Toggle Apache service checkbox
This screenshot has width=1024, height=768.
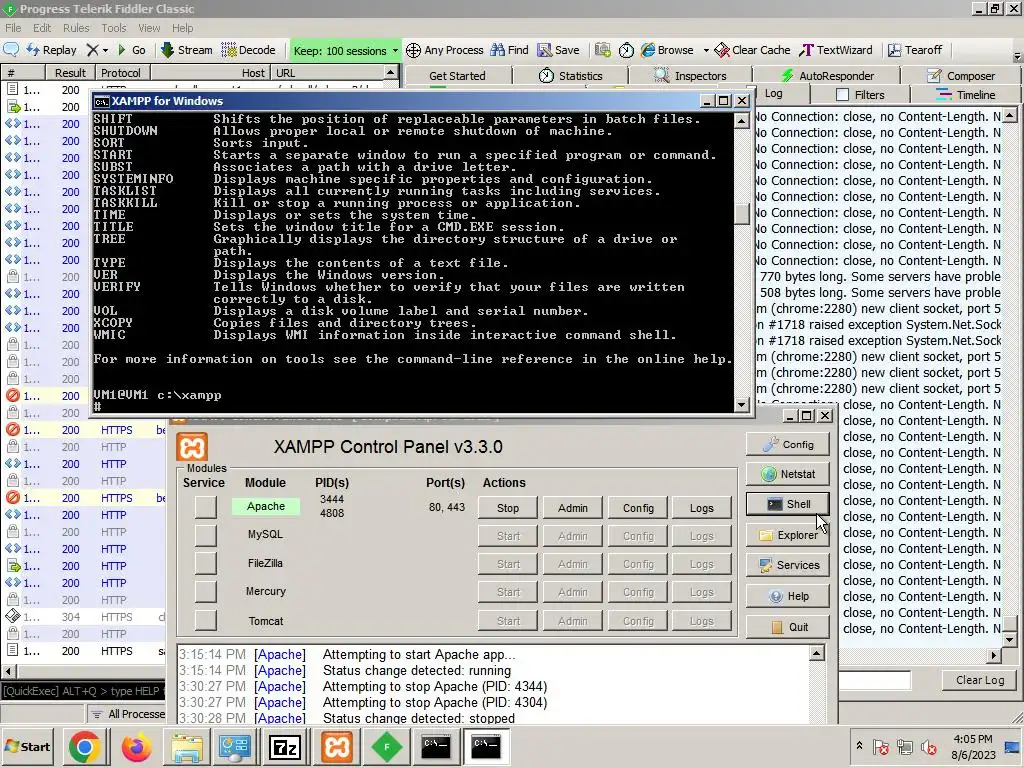(205, 507)
